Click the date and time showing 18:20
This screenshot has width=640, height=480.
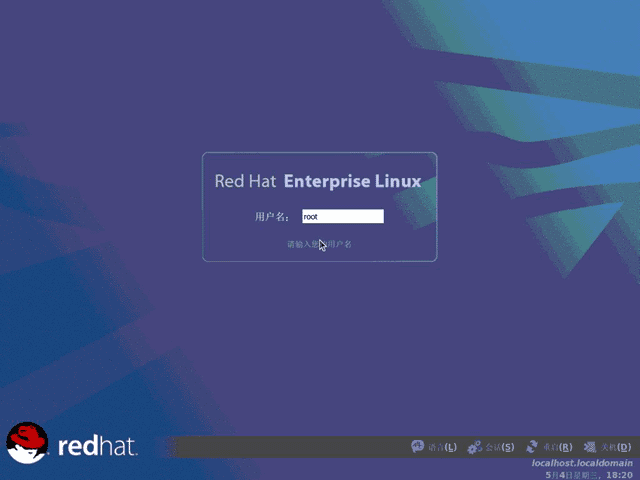pos(589,475)
